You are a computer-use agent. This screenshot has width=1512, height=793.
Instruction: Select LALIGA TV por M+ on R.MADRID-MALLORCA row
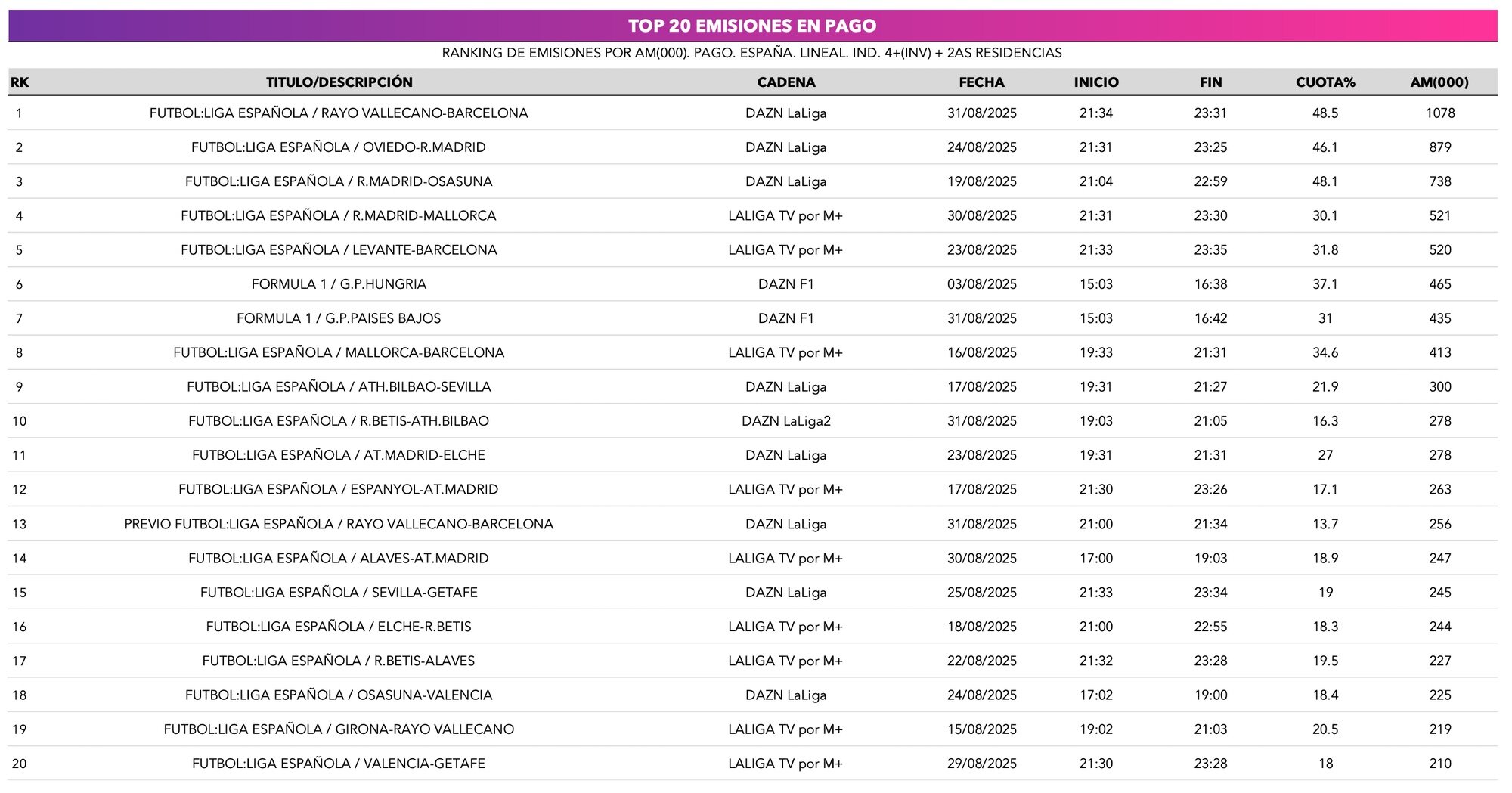[x=786, y=215]
